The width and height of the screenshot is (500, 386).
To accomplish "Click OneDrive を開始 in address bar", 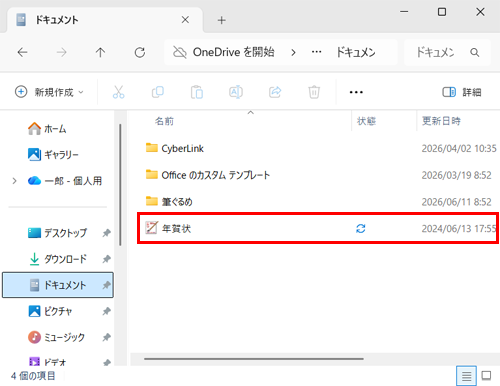I will pos(234,52).
